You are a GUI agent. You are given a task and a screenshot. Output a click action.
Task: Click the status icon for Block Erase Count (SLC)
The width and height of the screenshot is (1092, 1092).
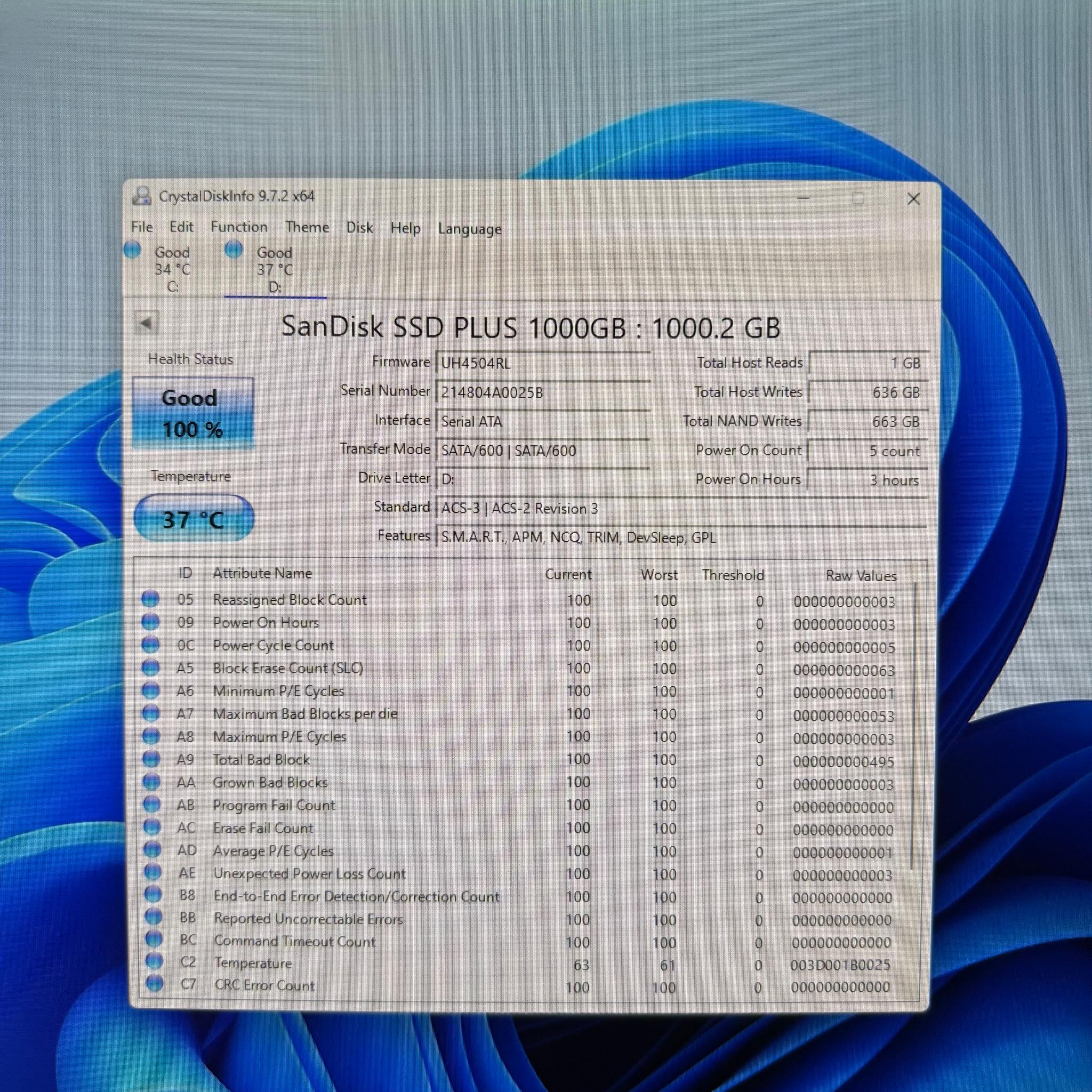150,668
